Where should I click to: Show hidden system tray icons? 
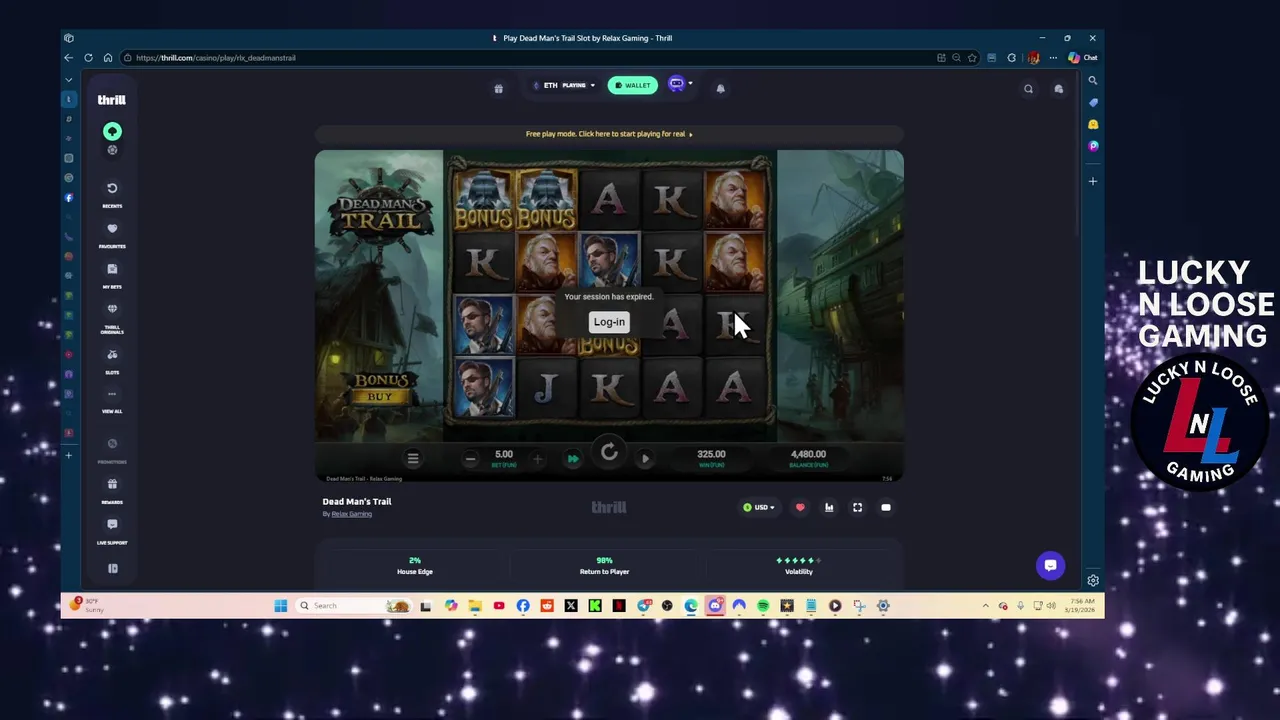point(986,606)
